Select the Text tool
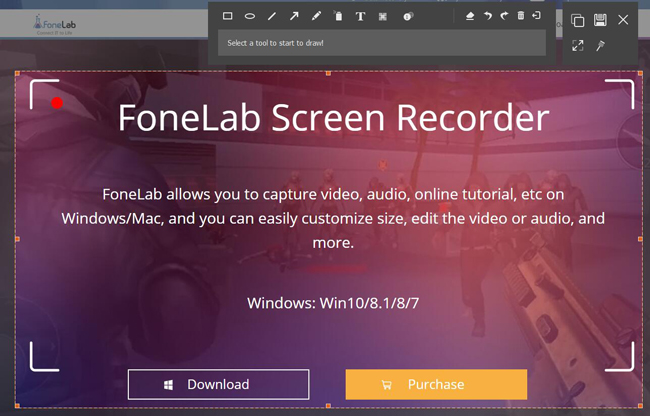The height and width of the screenshot is (416, 650). 360,16
